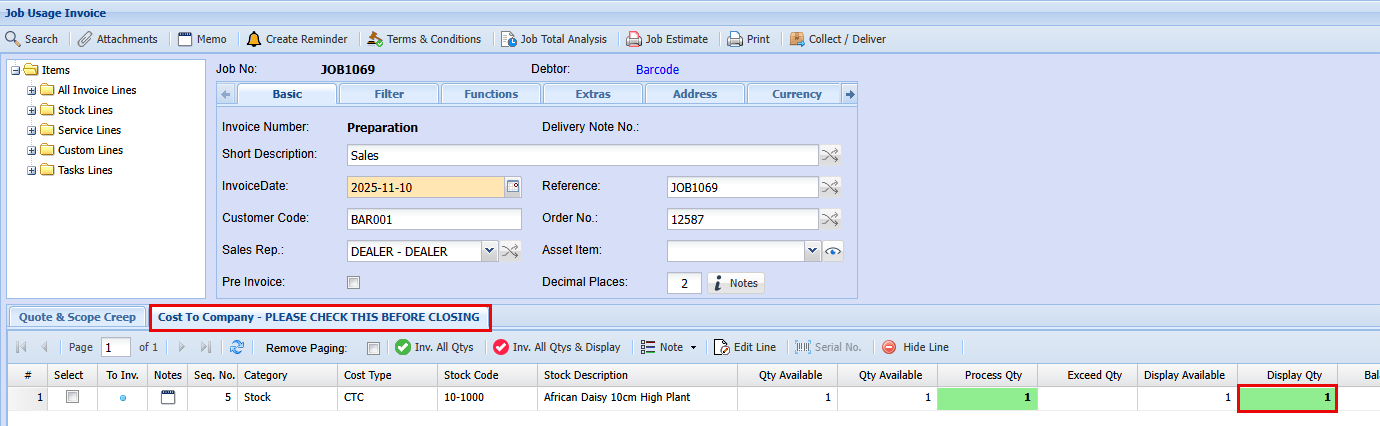1380x426 pixels.
Task: View asset item with eye icon
Action: click(x=832, y=251)
